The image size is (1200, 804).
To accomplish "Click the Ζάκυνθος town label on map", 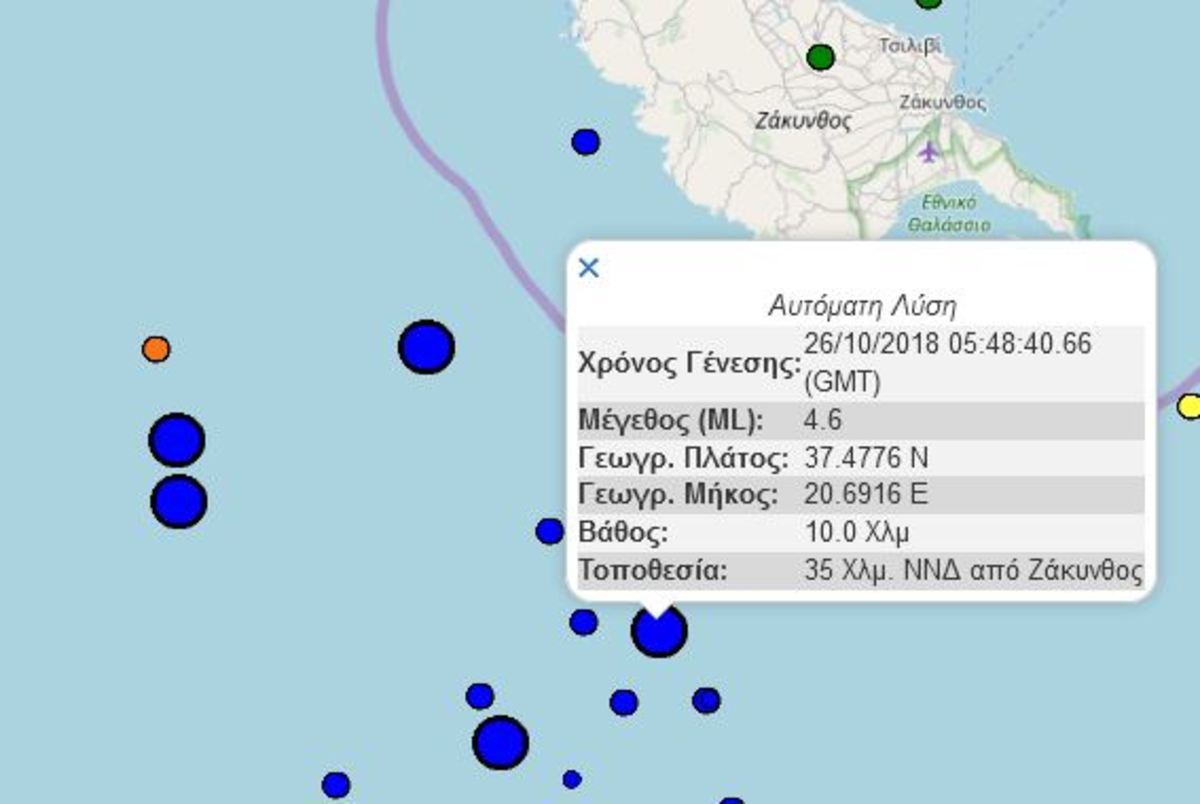I will [x=942, y=103].
